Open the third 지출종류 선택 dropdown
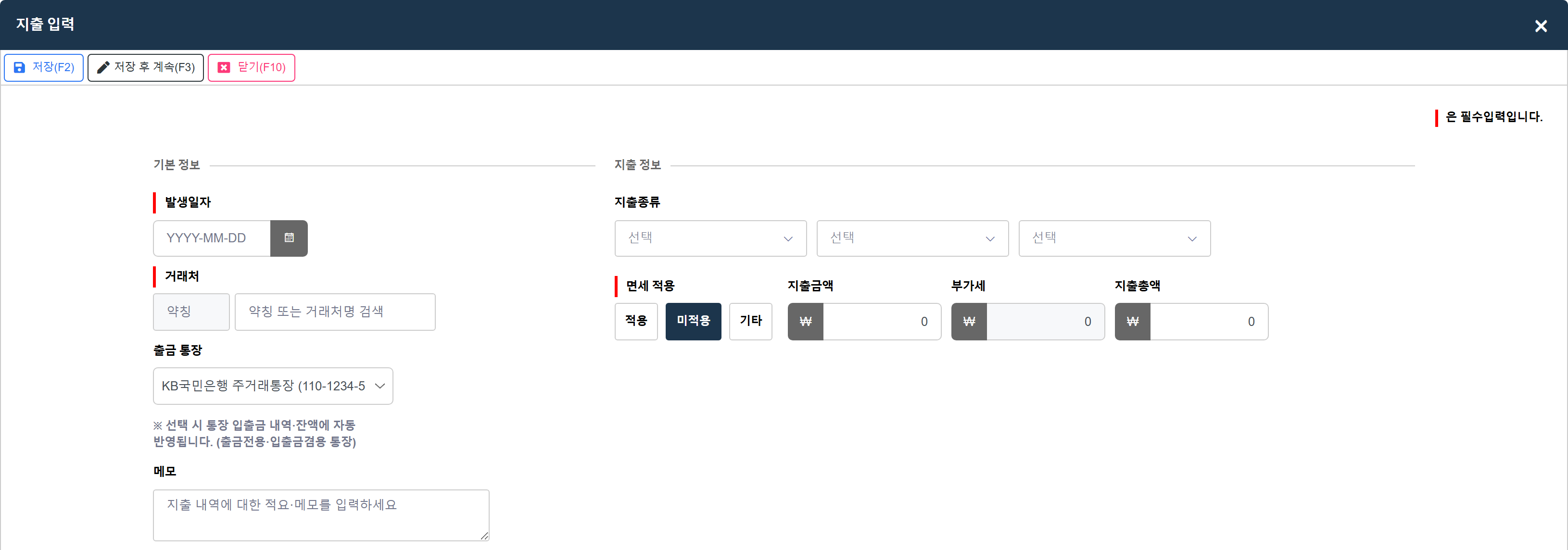 click(1114, 238)
